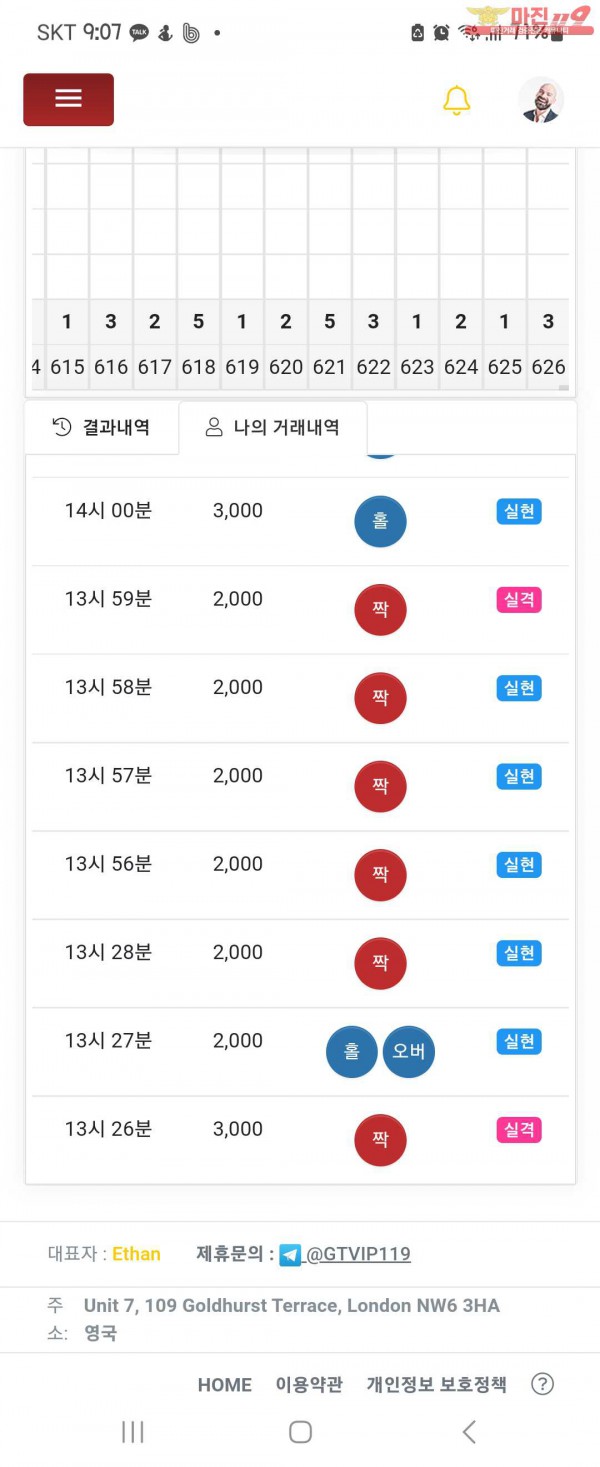This screenshot has height=1467, width=600.
Task: Tap the yellow notification bell
Action: click(457, 100)
